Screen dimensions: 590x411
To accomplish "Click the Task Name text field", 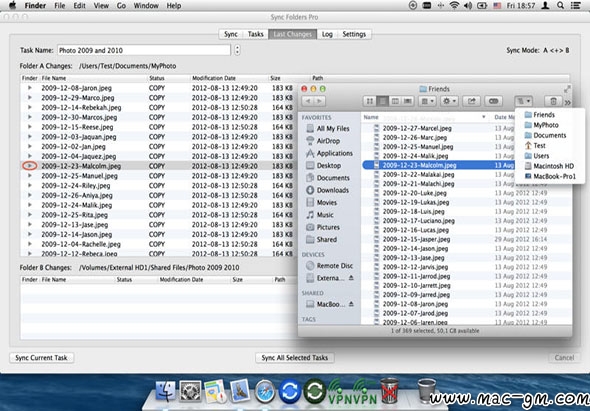I will tap(144, 50).
